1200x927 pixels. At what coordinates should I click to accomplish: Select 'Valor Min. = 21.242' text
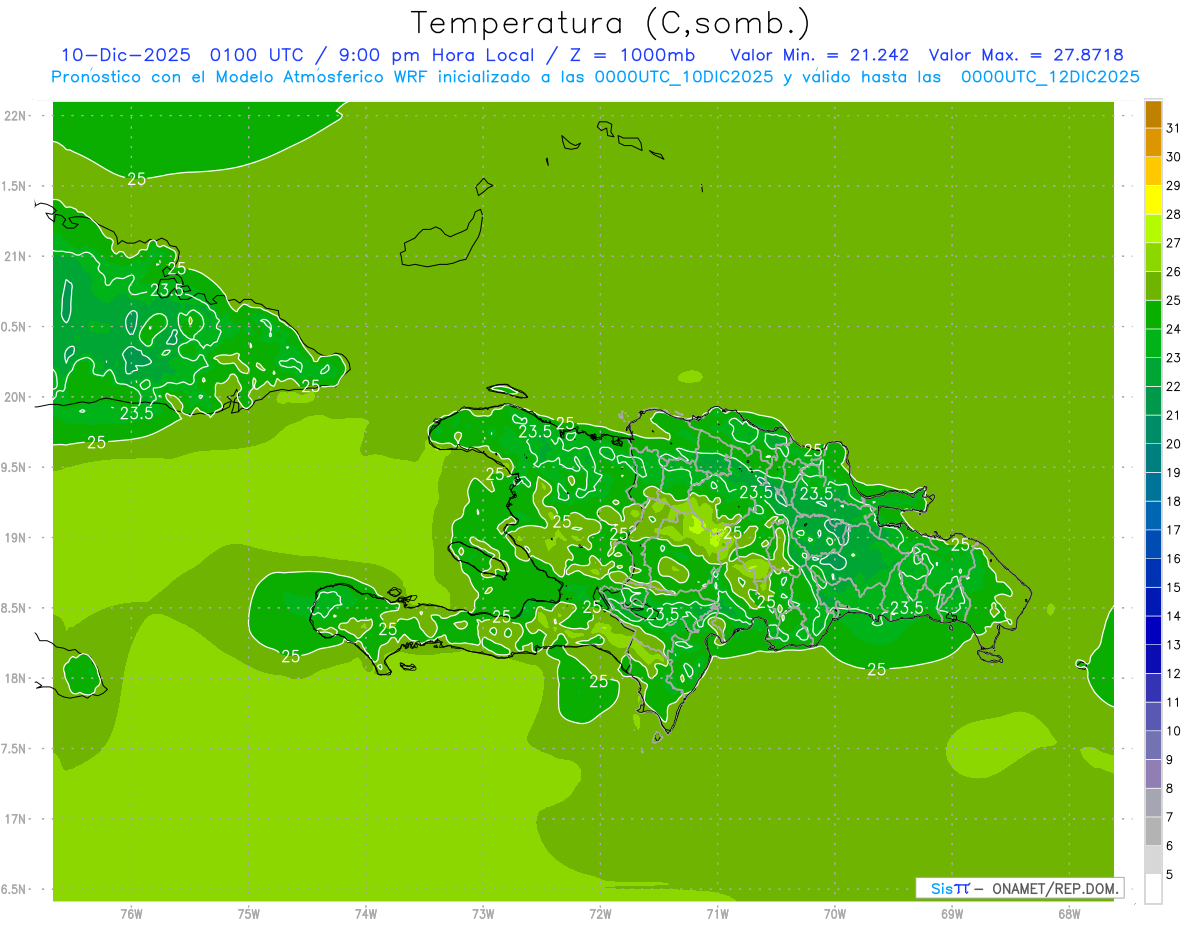pos(820,54)
